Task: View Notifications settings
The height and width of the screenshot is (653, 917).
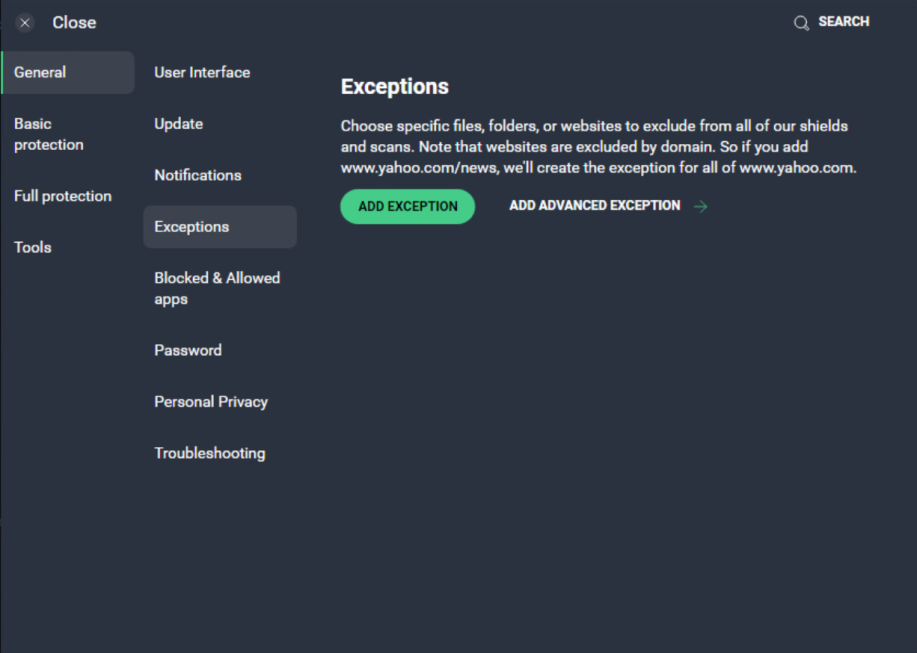Action: 197,175
